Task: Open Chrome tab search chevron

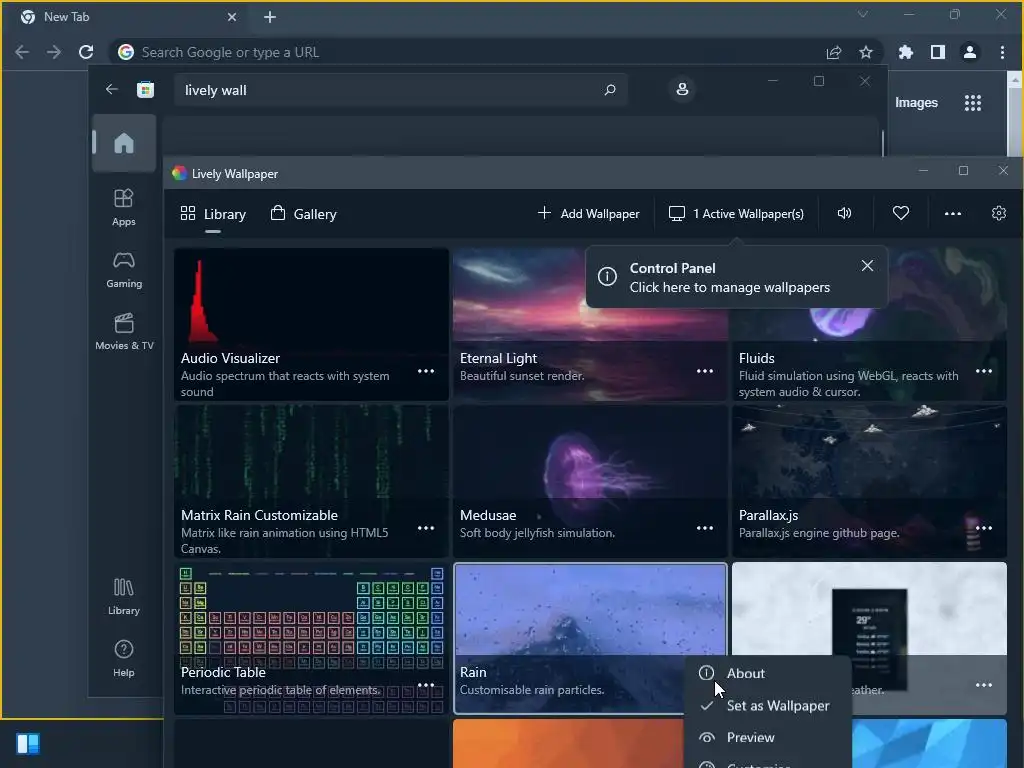Action: coord(863,14)
